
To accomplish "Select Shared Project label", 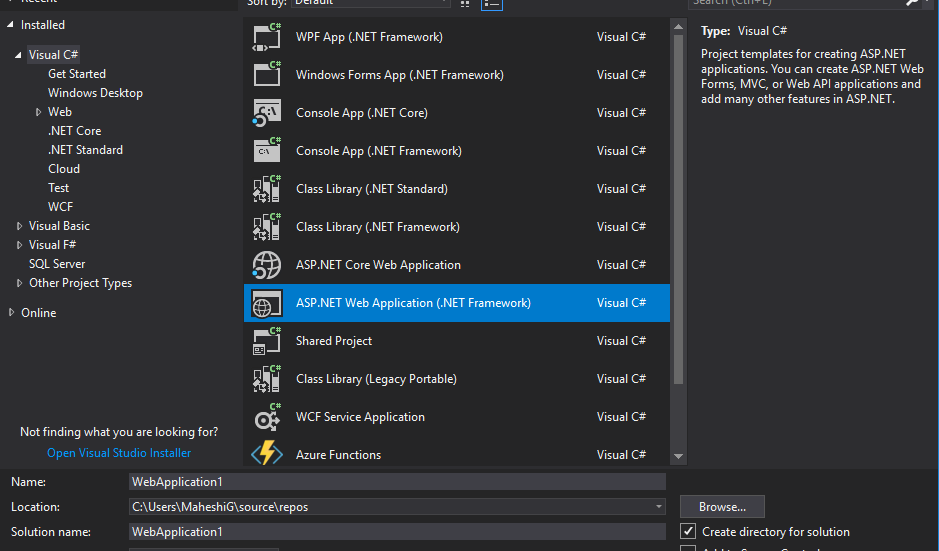I will pyautogui.click(x=334, y=341).
